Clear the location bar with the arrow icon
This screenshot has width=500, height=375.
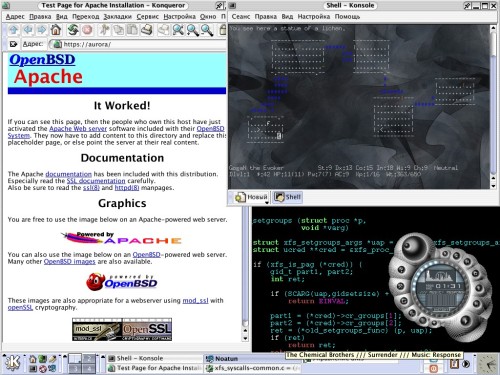[x=13, y=44]
